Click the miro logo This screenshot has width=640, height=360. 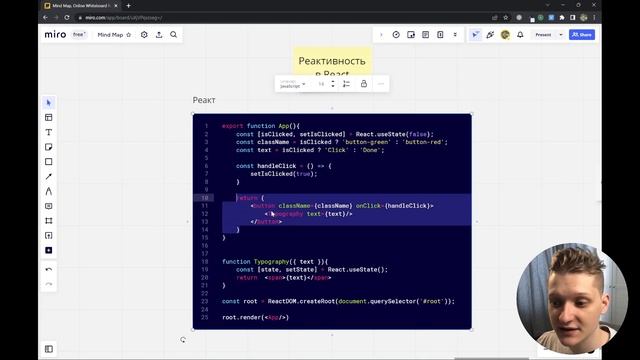point(55,35)
